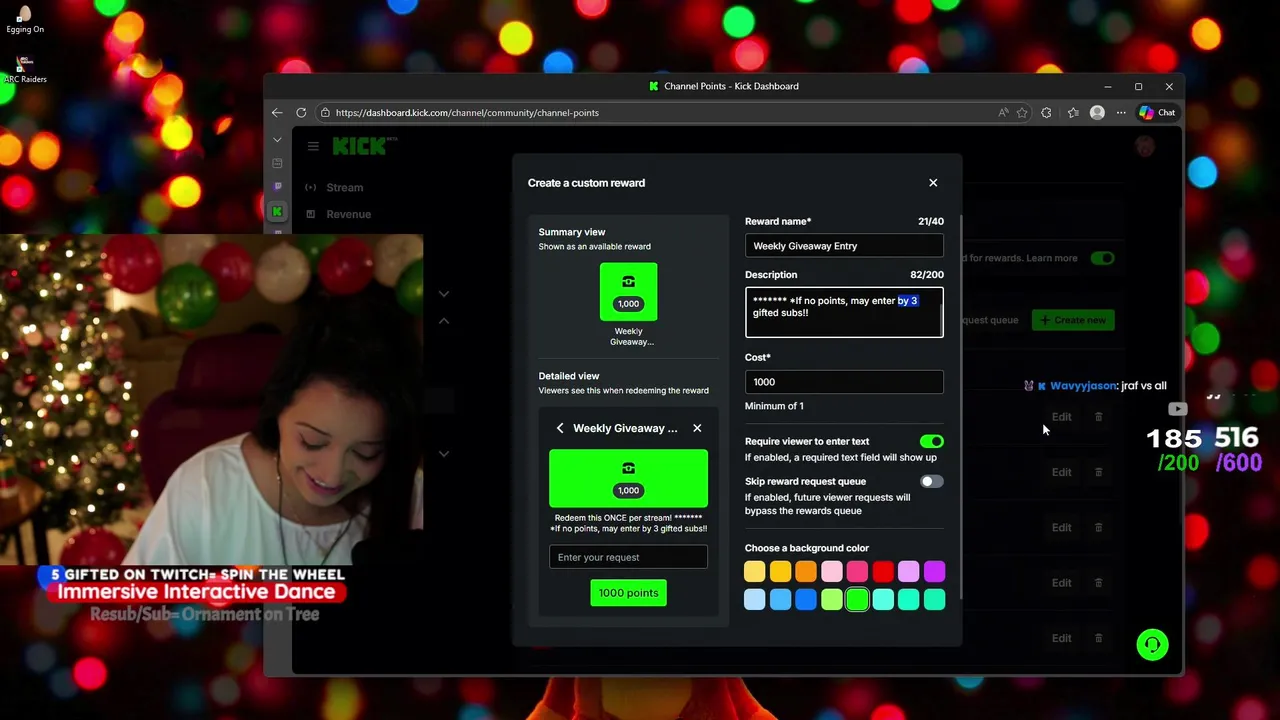
Task: Open the Favorites list icon in browser toolbar
Action: (1073, 113)
